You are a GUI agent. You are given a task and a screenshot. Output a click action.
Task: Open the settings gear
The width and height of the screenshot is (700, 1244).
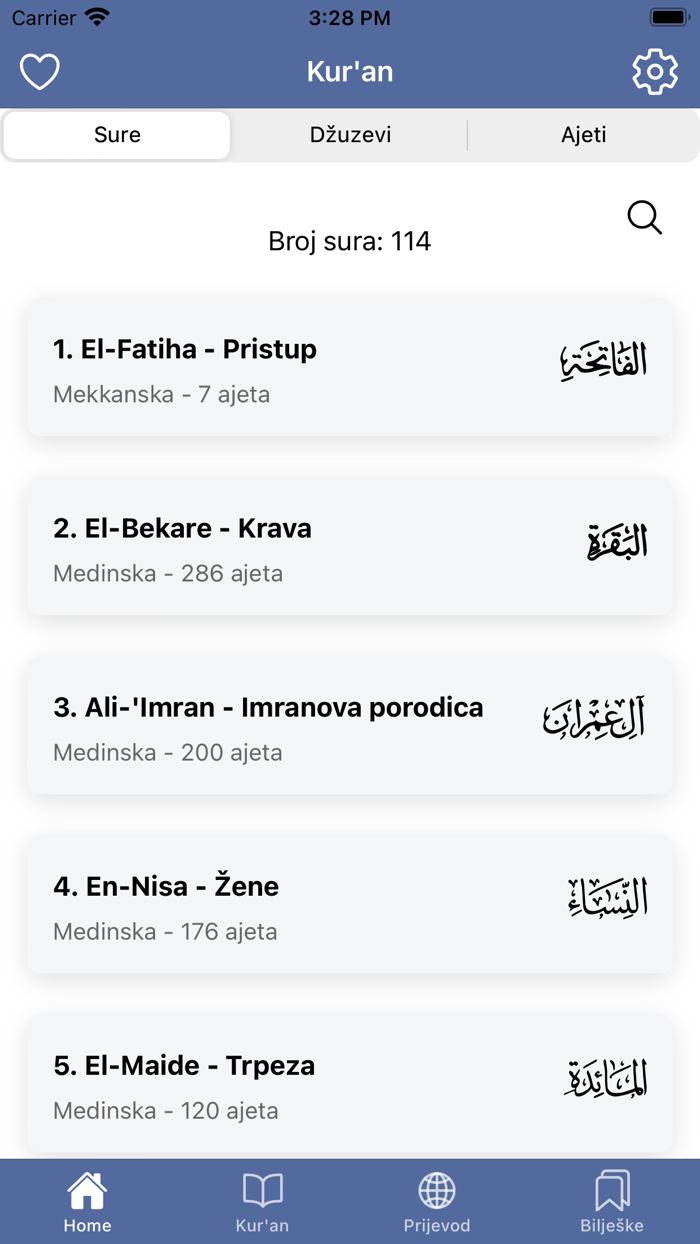coord(655,71)
